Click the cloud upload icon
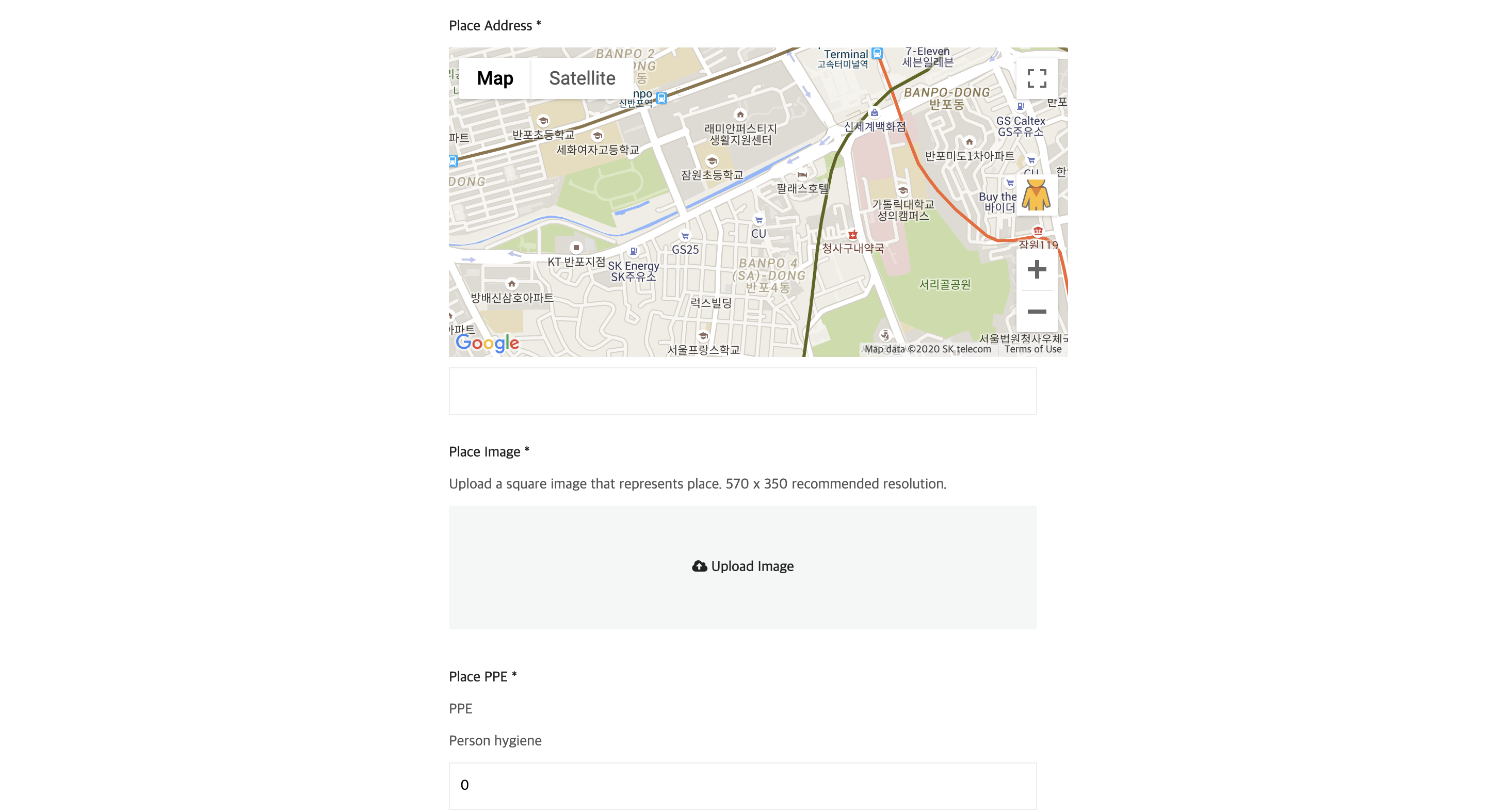 [699, 566]
